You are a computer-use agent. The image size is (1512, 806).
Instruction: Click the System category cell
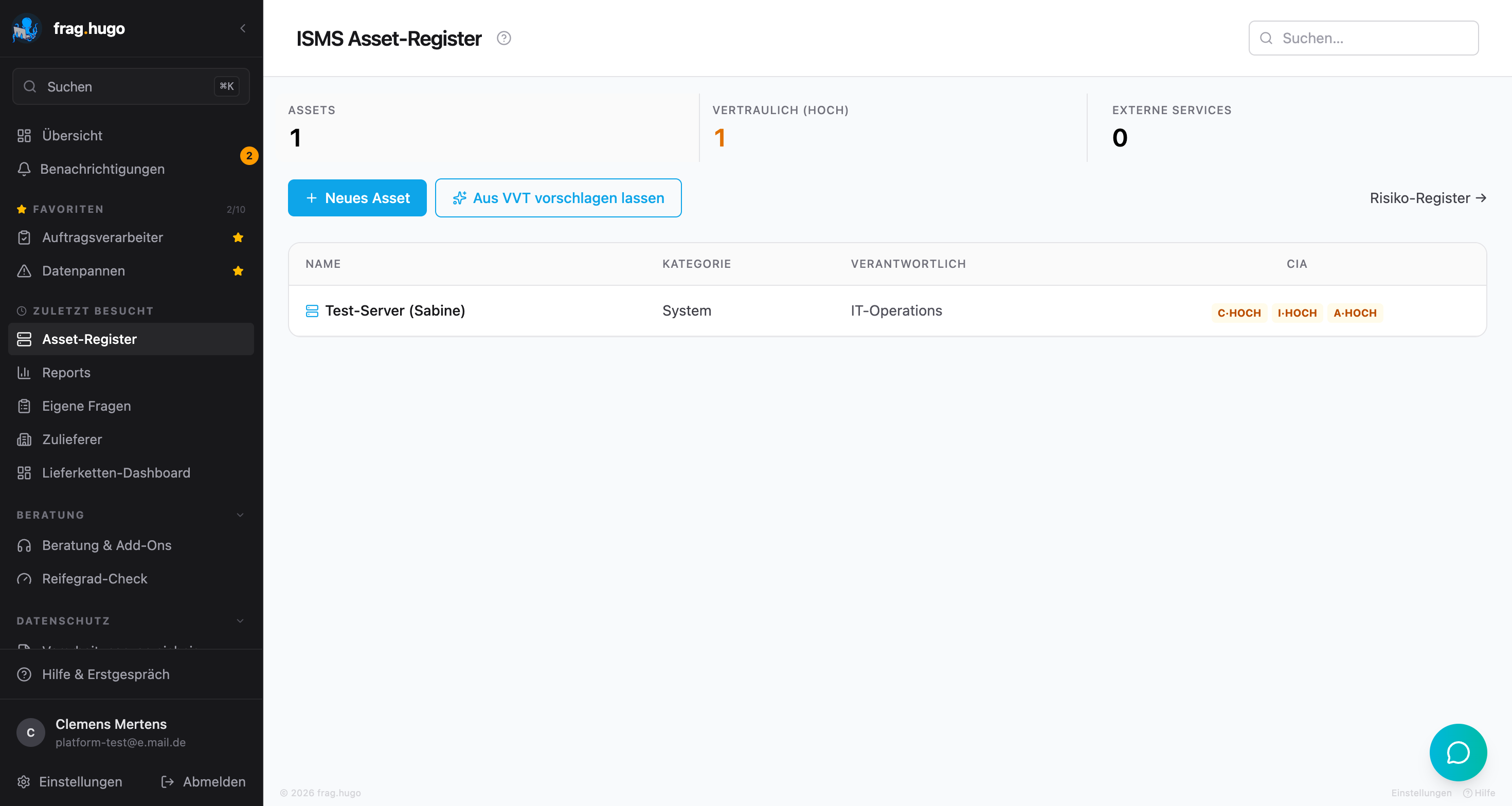point(686,311)
